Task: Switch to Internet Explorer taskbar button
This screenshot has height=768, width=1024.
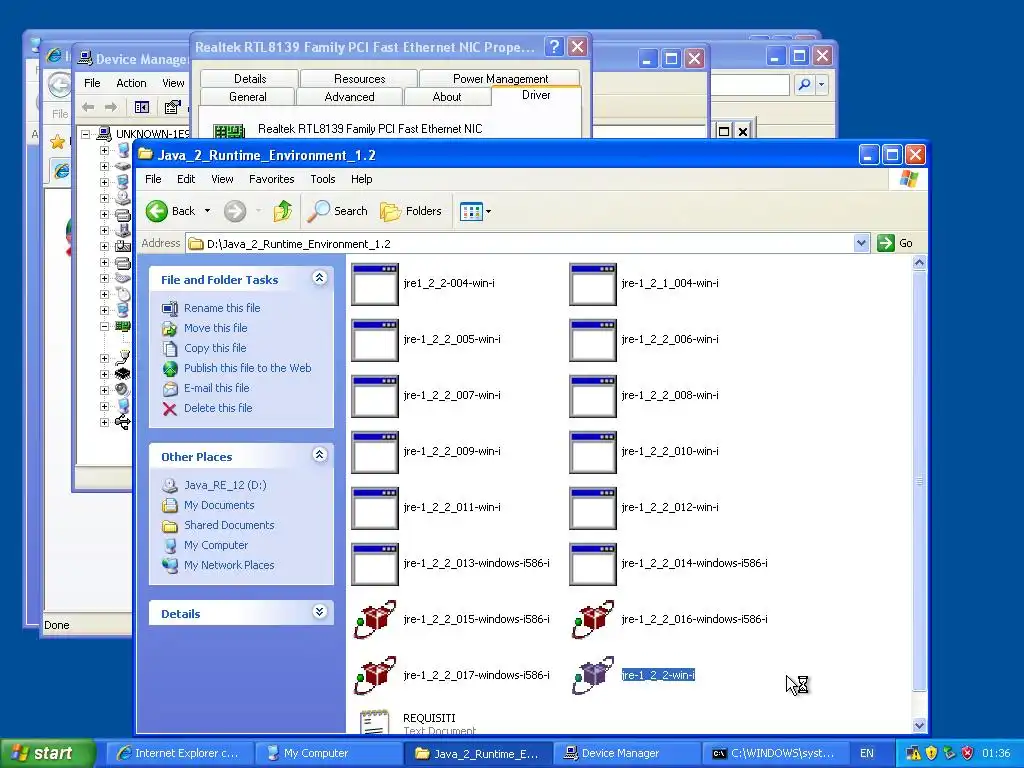Action: [x=179, y=753]
